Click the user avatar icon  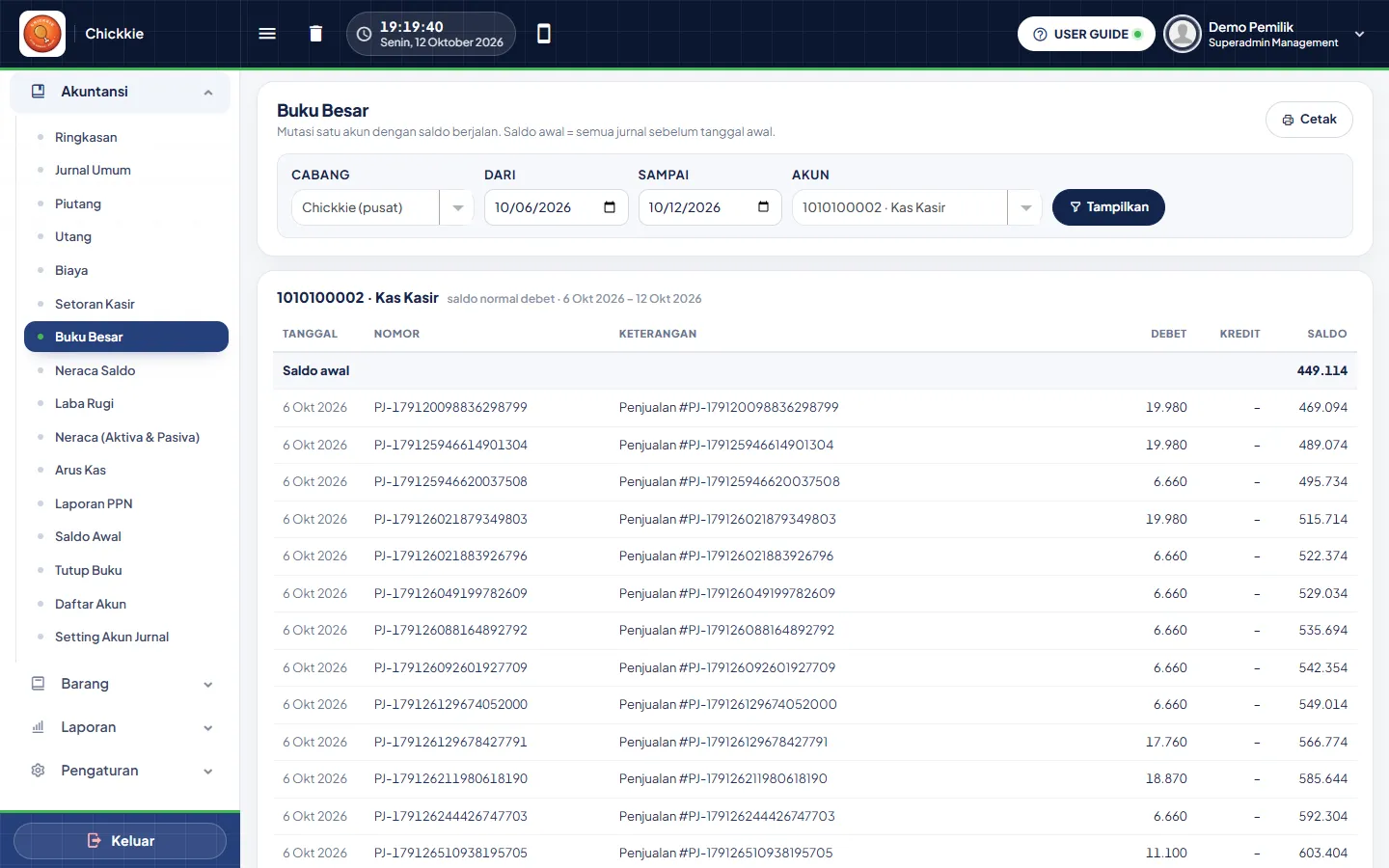(1182, 34)
